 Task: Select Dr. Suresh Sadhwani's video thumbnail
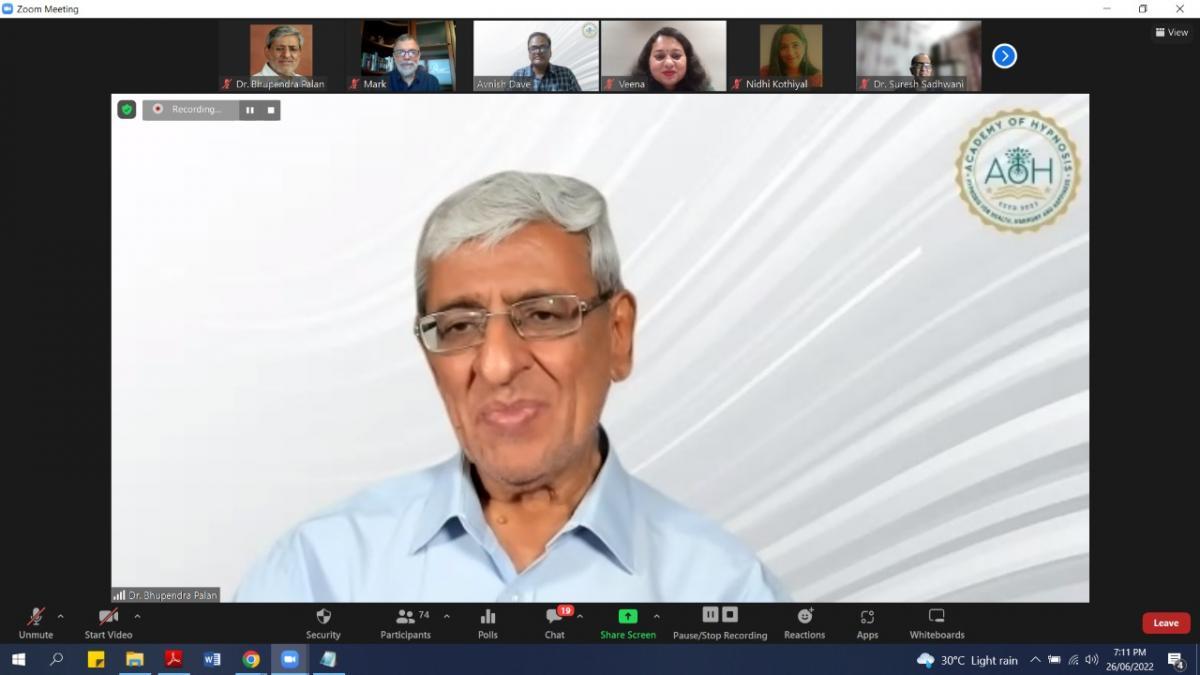[918, 57]
